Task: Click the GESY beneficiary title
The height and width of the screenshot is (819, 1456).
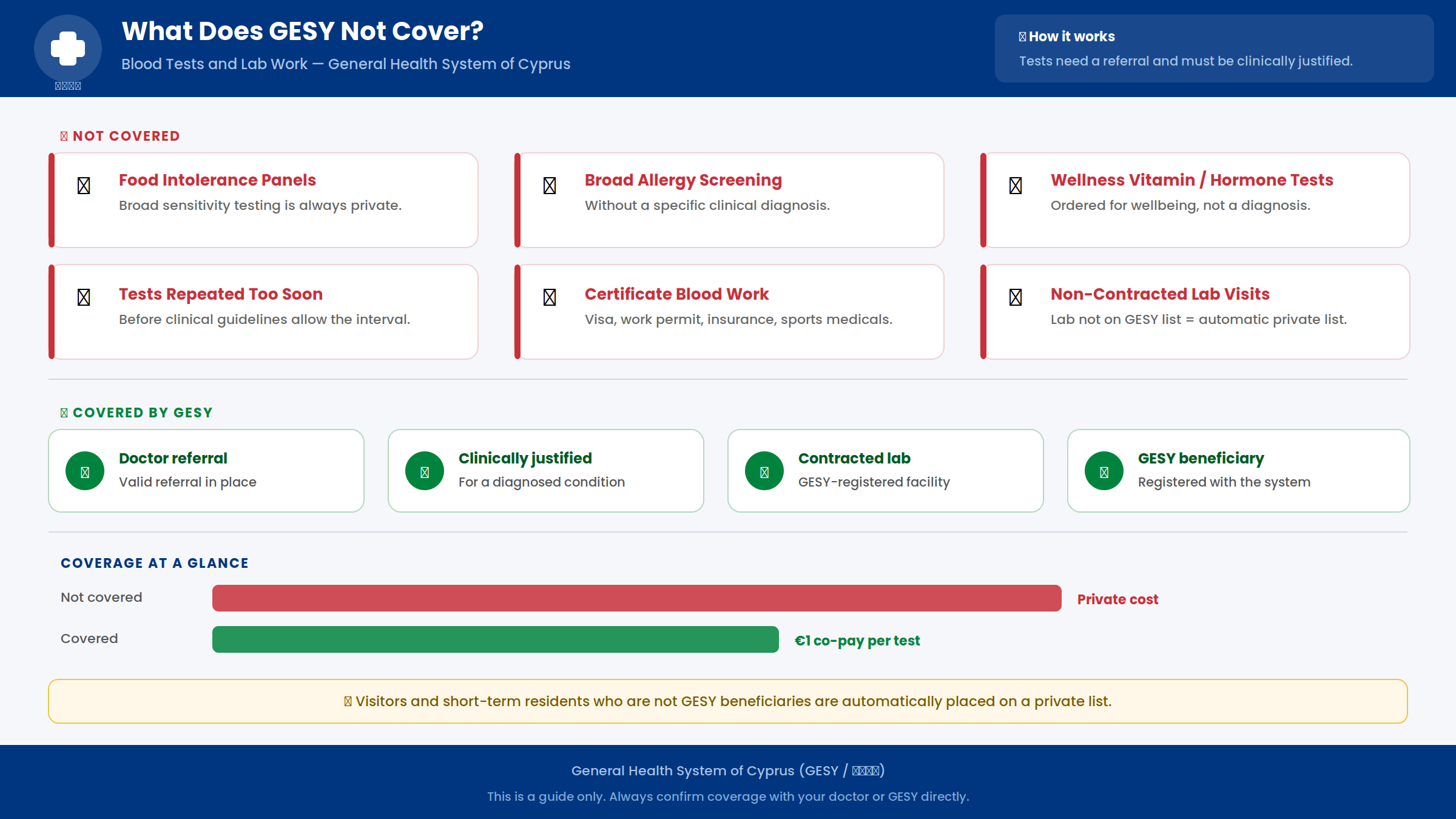Action: (1201, 459)
